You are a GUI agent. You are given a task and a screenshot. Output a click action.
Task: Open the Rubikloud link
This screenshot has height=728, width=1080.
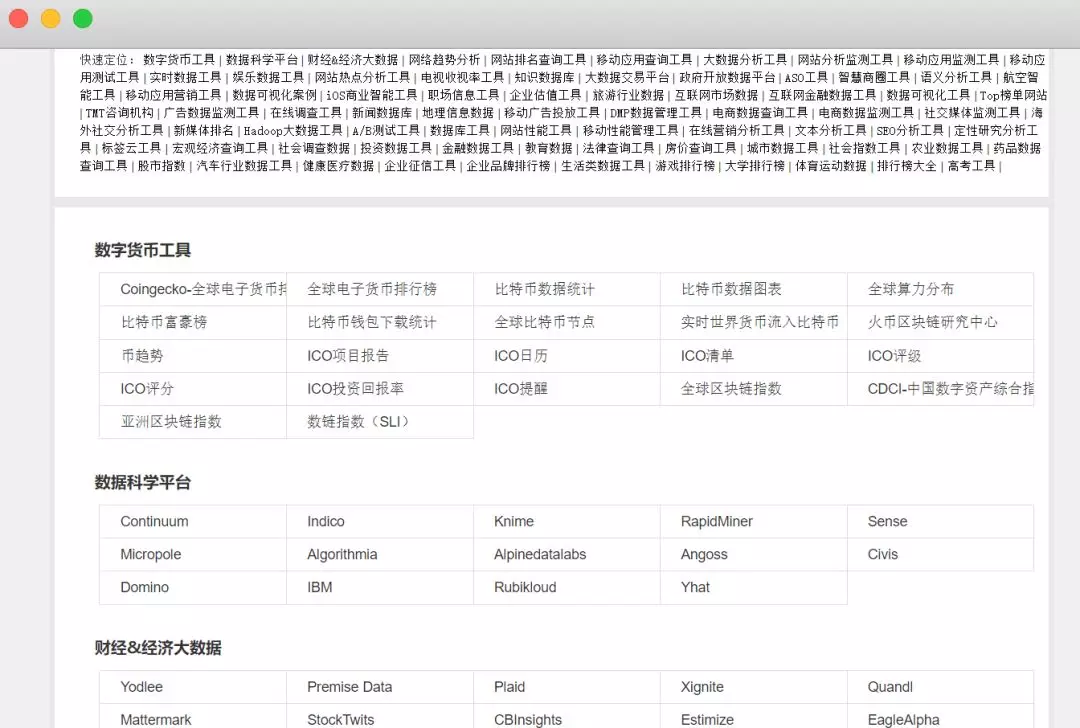coord(525,587)
